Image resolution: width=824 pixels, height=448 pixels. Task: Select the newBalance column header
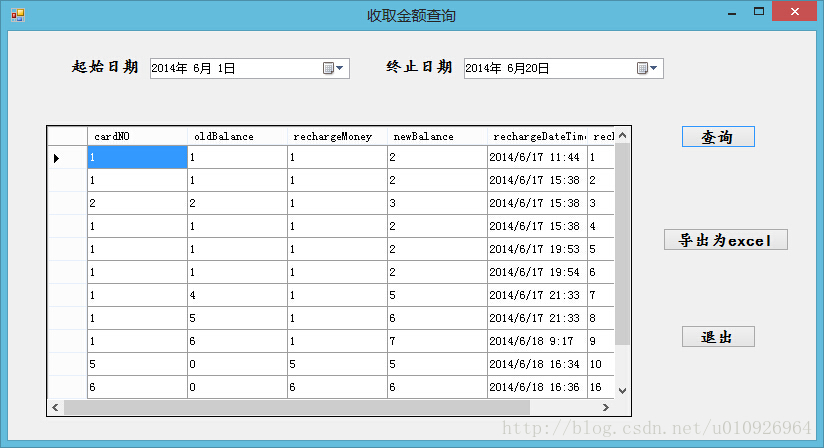click(x=437, y=136)
